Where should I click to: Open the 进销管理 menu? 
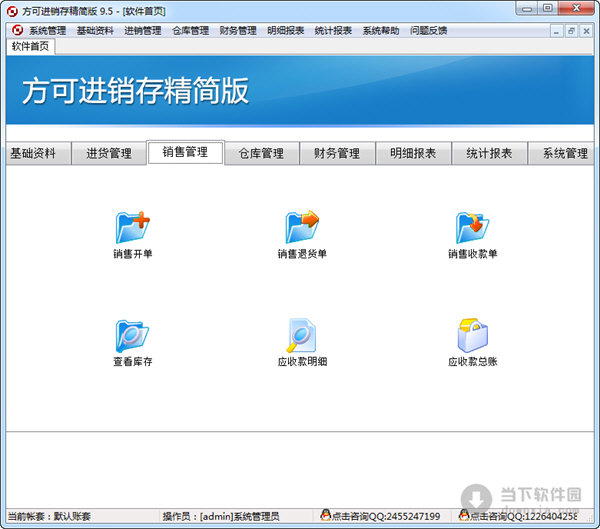click(x=142, y=31)
